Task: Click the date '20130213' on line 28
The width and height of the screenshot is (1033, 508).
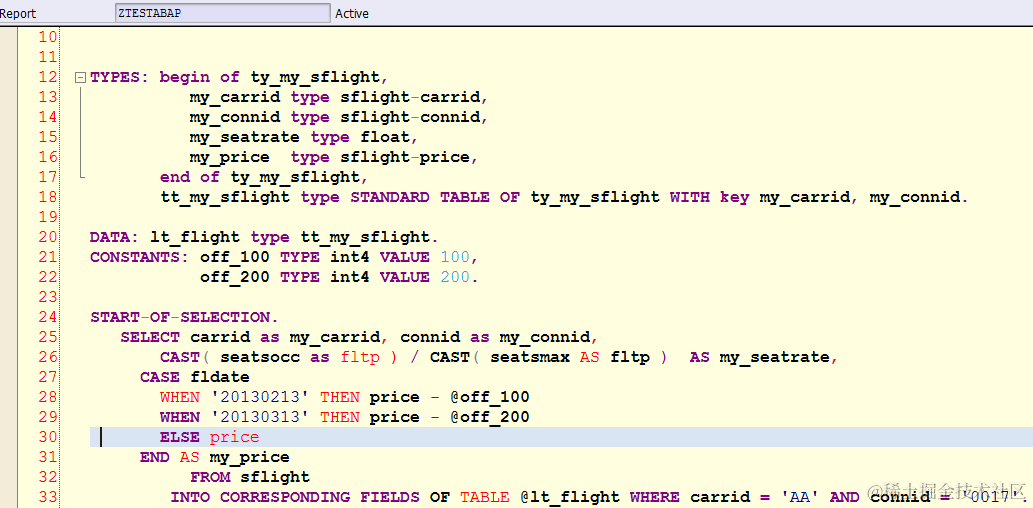Action: tap(260, 397)
